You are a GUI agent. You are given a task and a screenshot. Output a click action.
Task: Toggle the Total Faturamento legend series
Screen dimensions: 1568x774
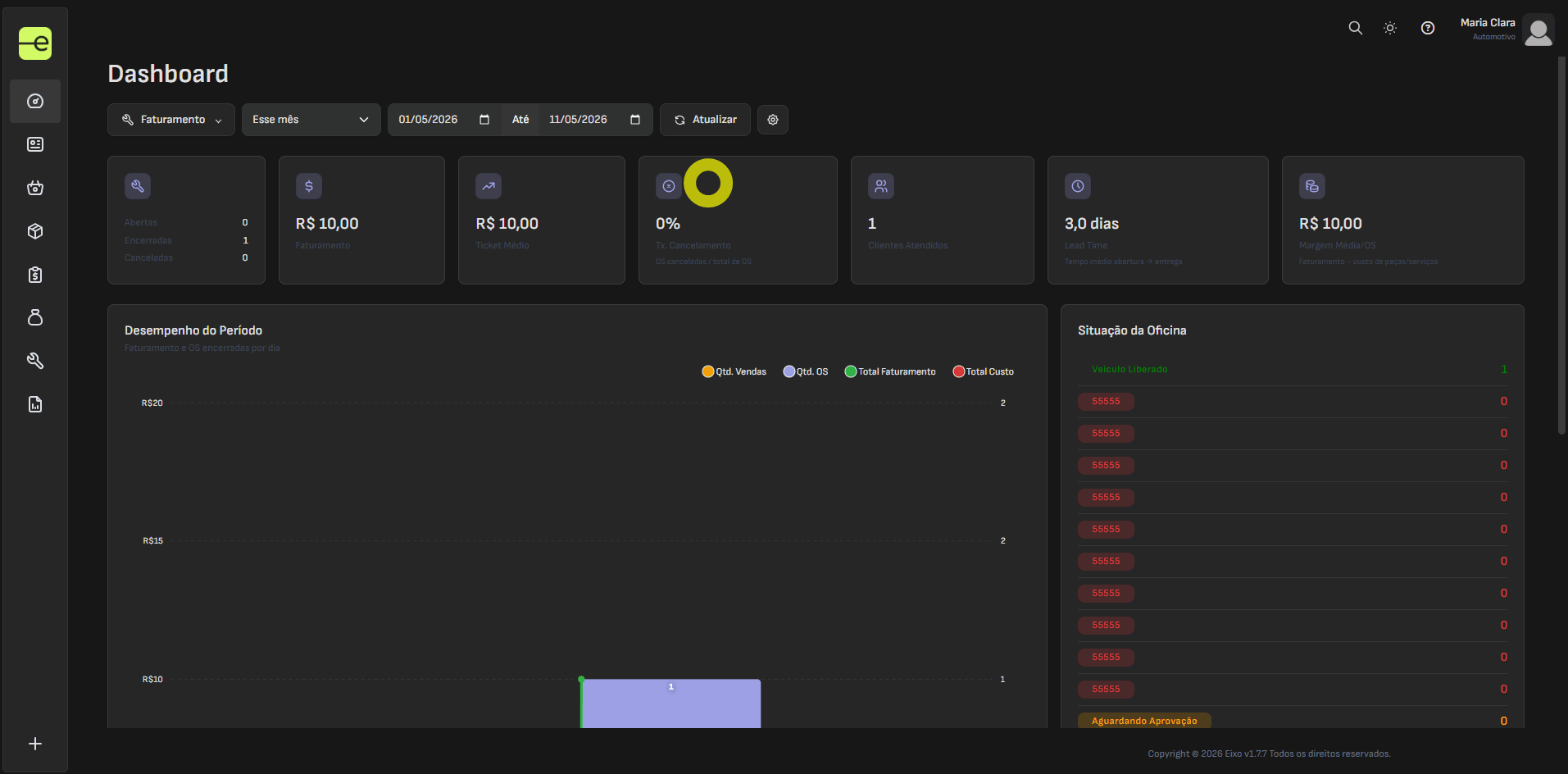tap(890, 371)
